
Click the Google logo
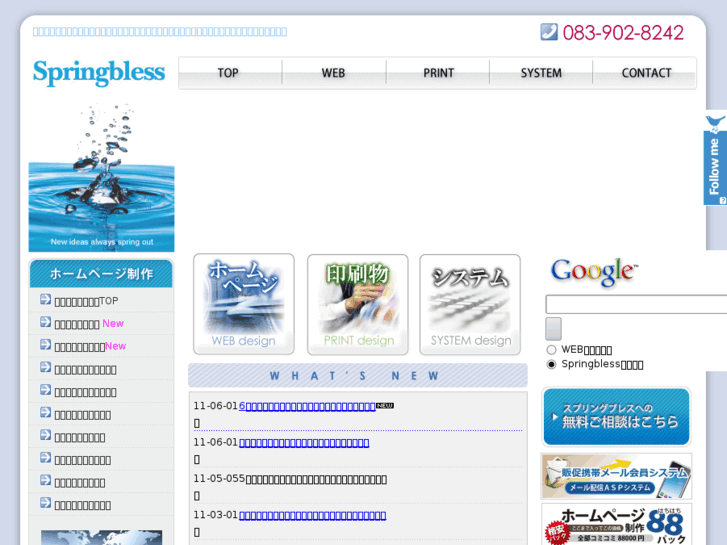(593, 272)
